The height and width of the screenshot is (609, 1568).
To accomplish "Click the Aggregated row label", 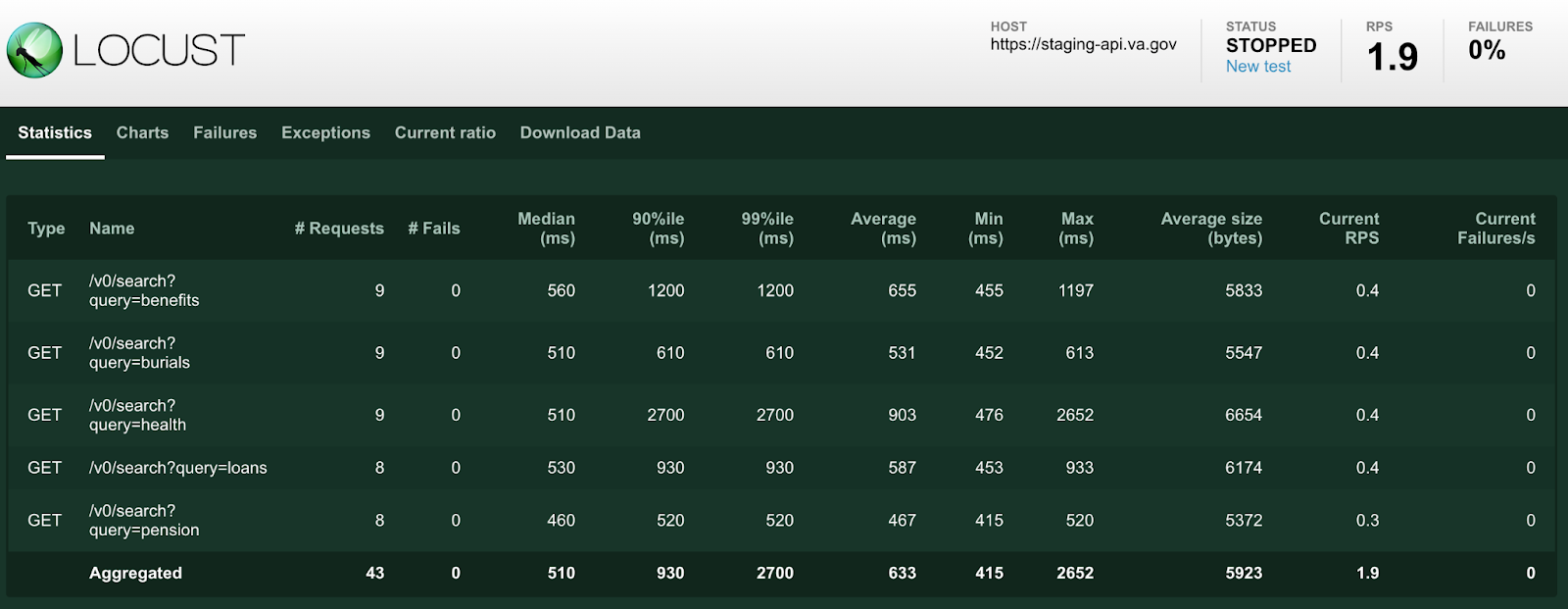I will (135, 574).
